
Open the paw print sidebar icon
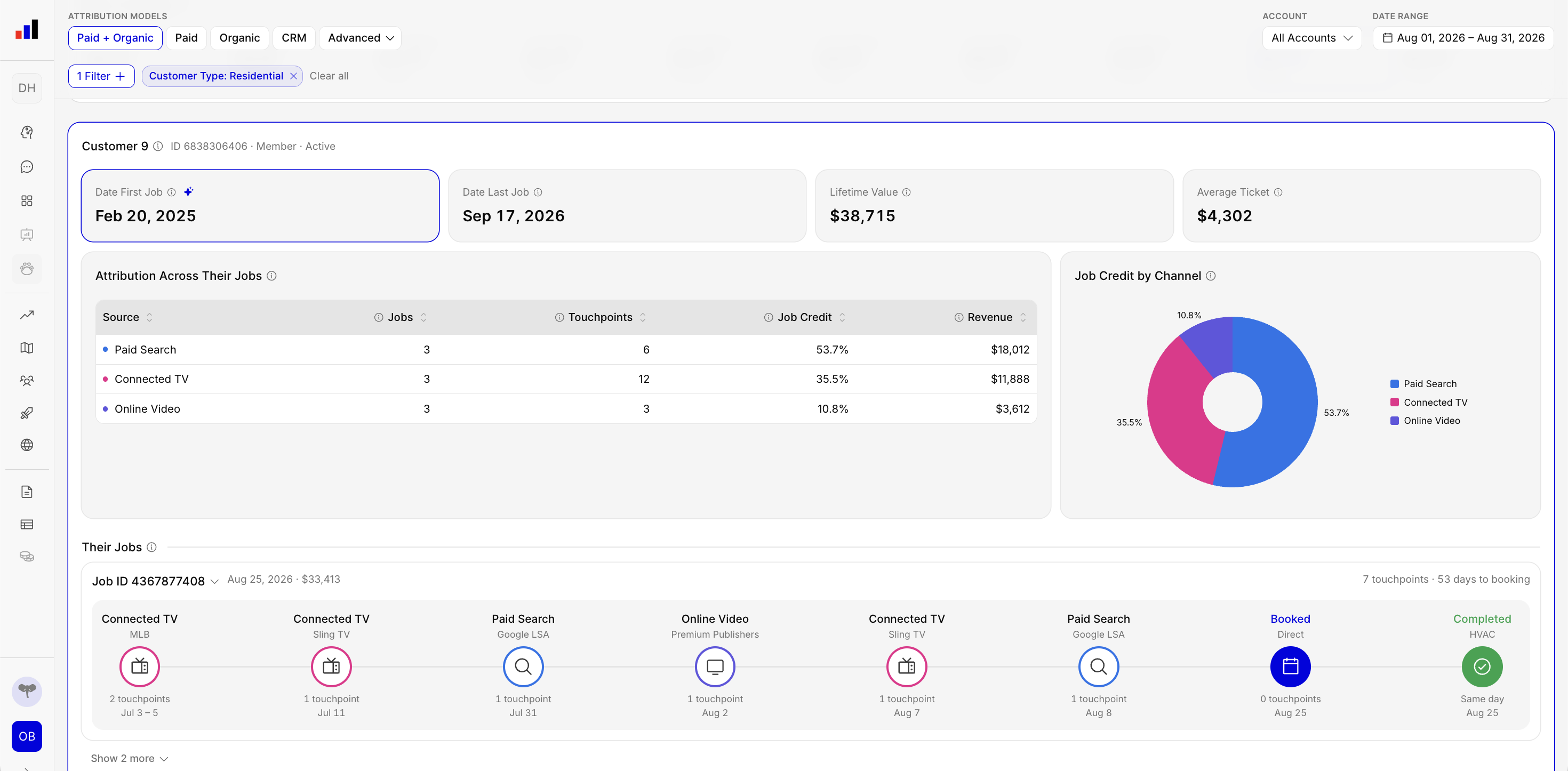click(27, 269)
